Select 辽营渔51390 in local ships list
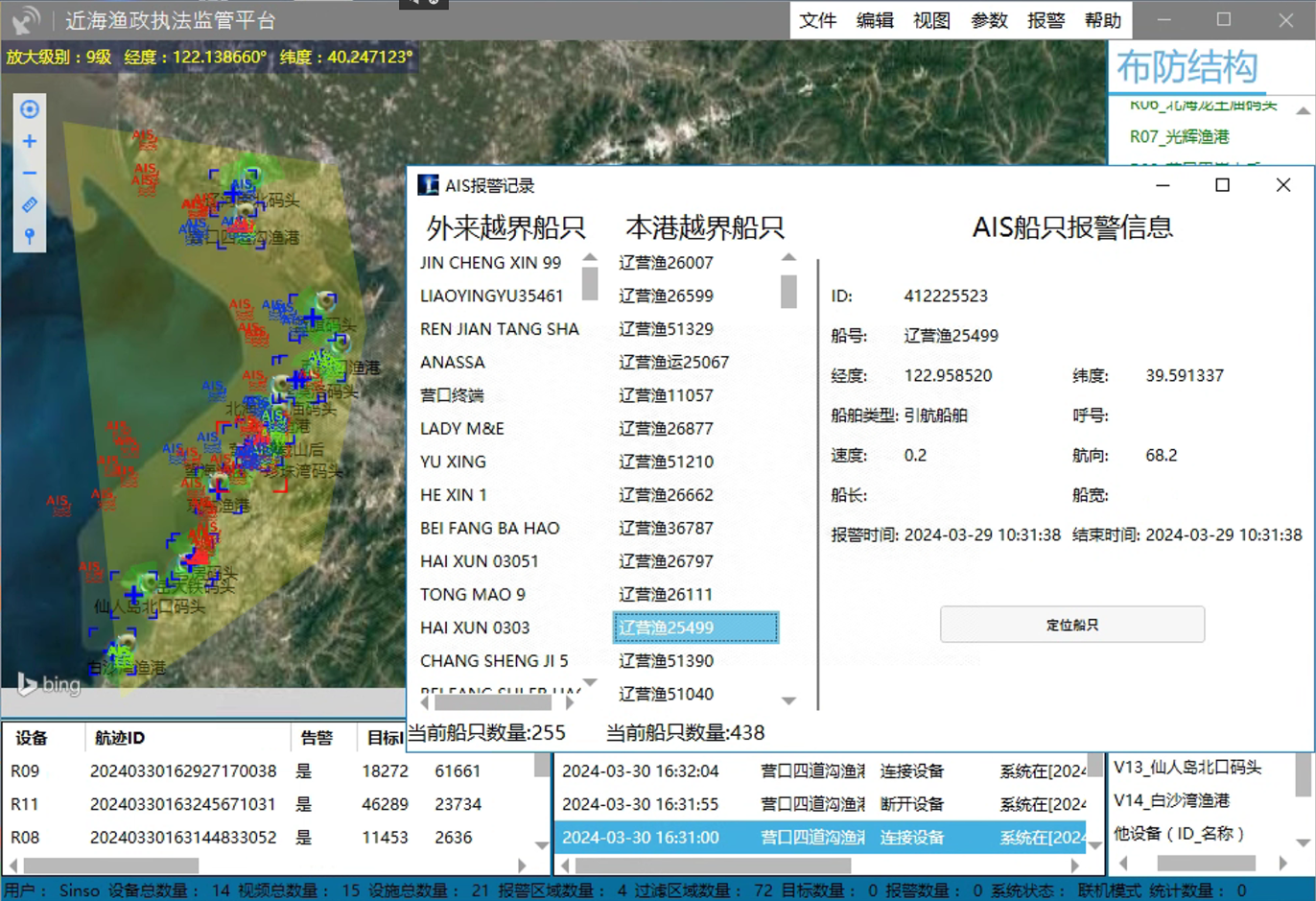The height and width of the screenshot is (901, 1316). [666, 661]
